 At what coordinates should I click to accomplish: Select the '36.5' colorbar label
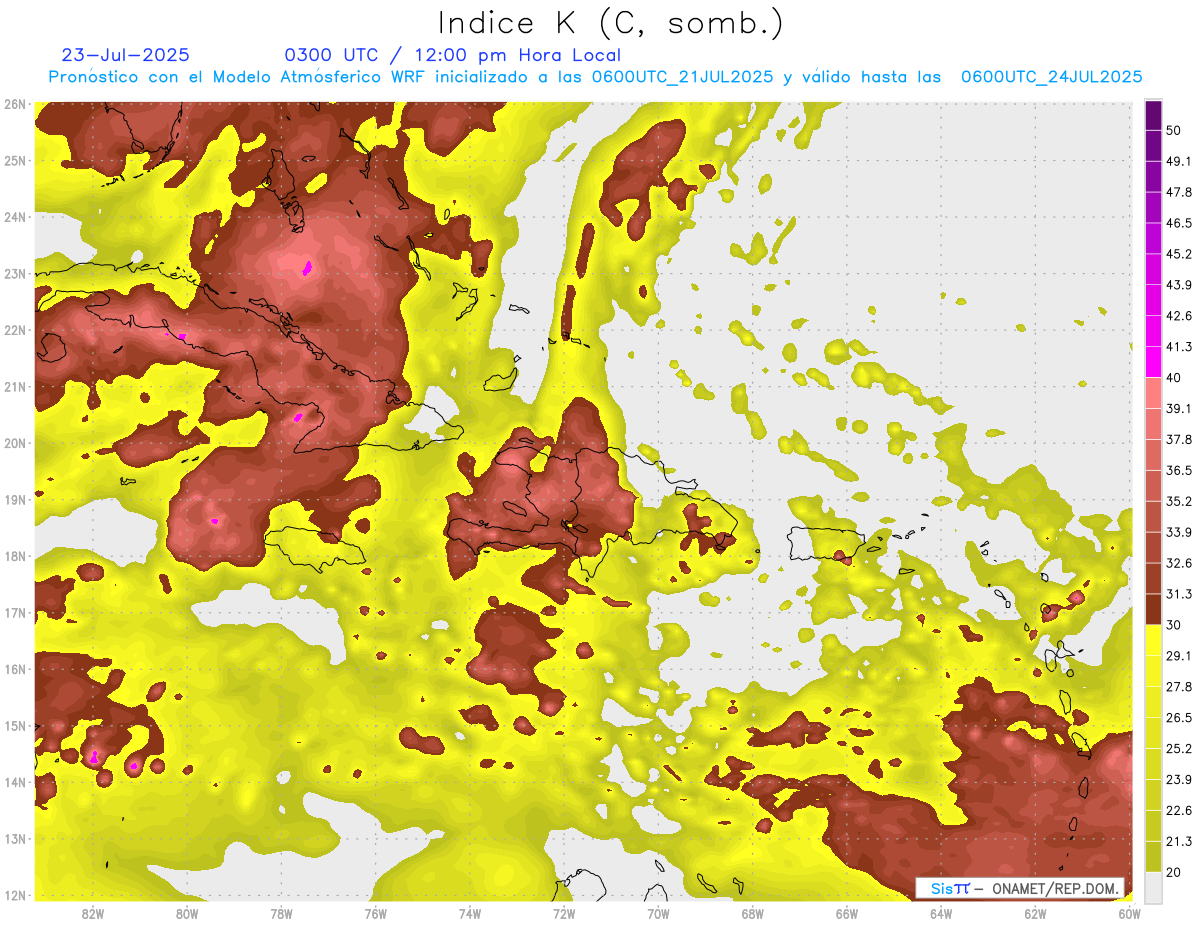click(1179, 470)
